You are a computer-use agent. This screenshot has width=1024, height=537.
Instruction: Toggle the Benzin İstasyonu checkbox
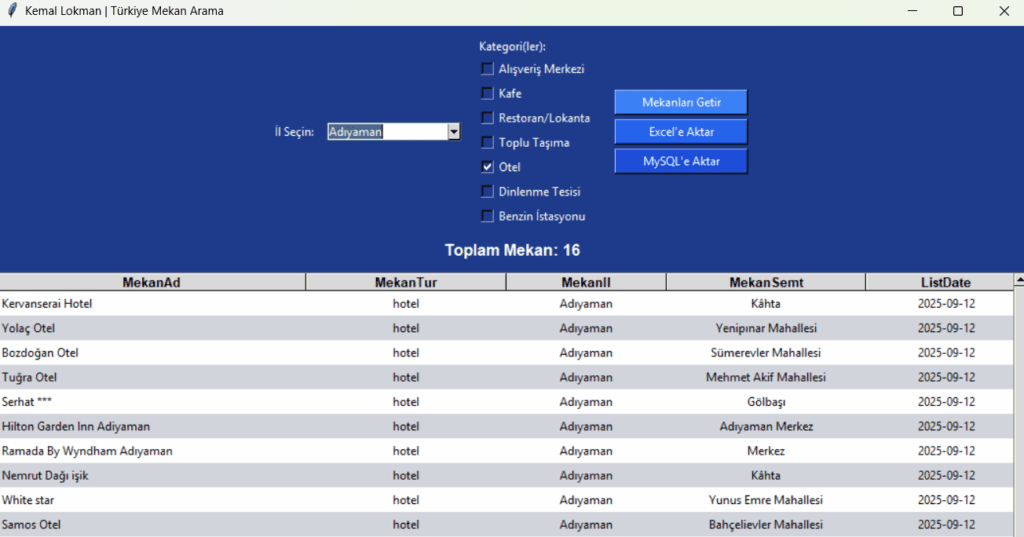(x=488, y=216)
